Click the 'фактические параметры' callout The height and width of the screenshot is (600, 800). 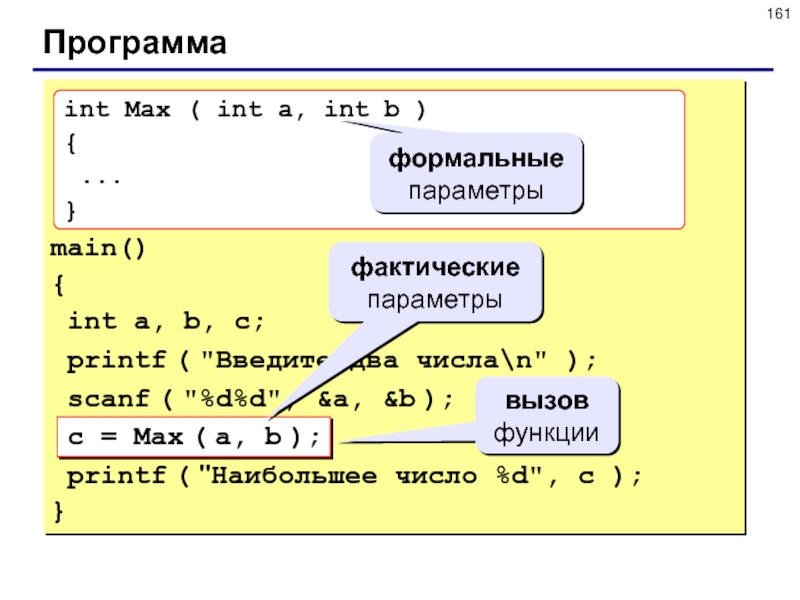coord(436,283)
